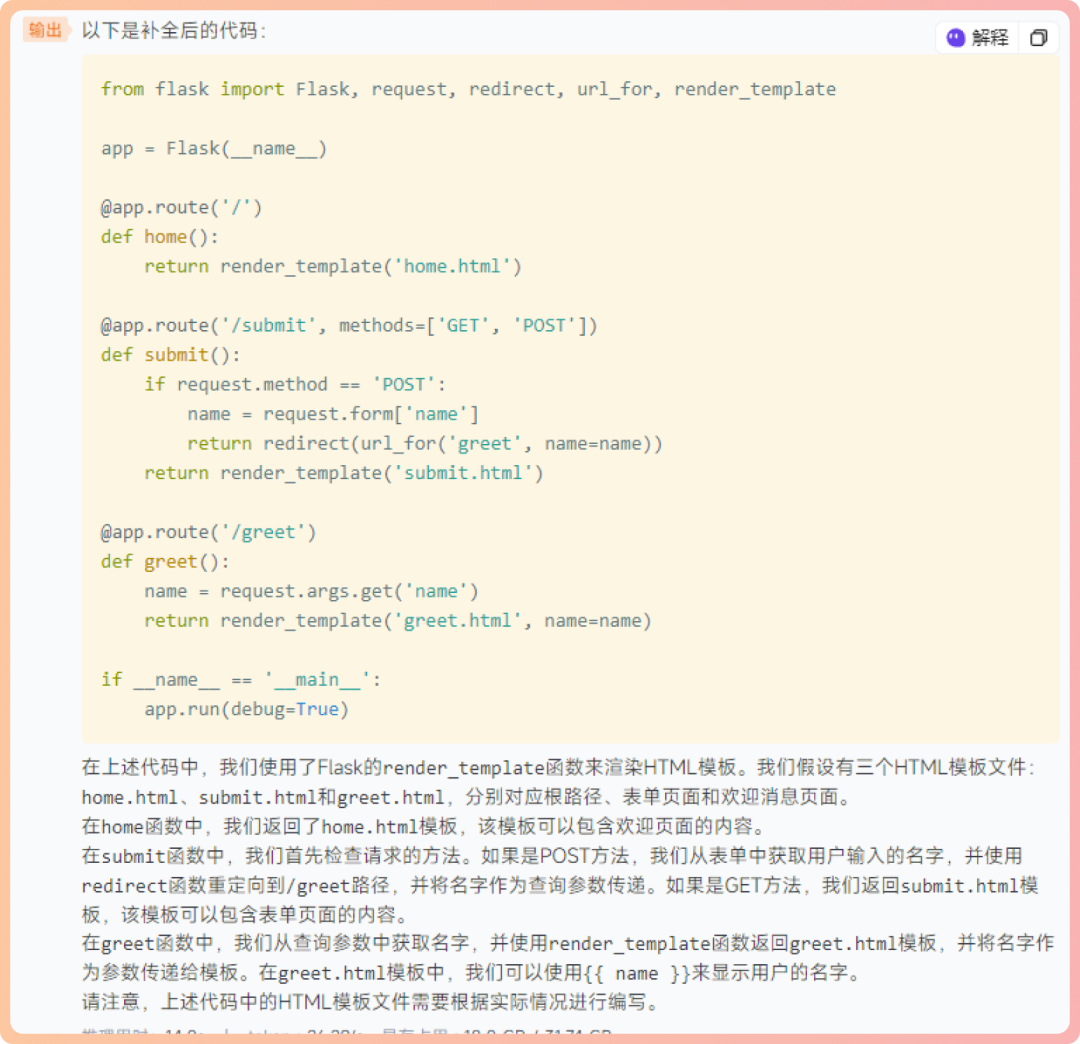Click the "request.args.get('name')" line
The width and height of the screenshot is (1080, 1044).
311,591
